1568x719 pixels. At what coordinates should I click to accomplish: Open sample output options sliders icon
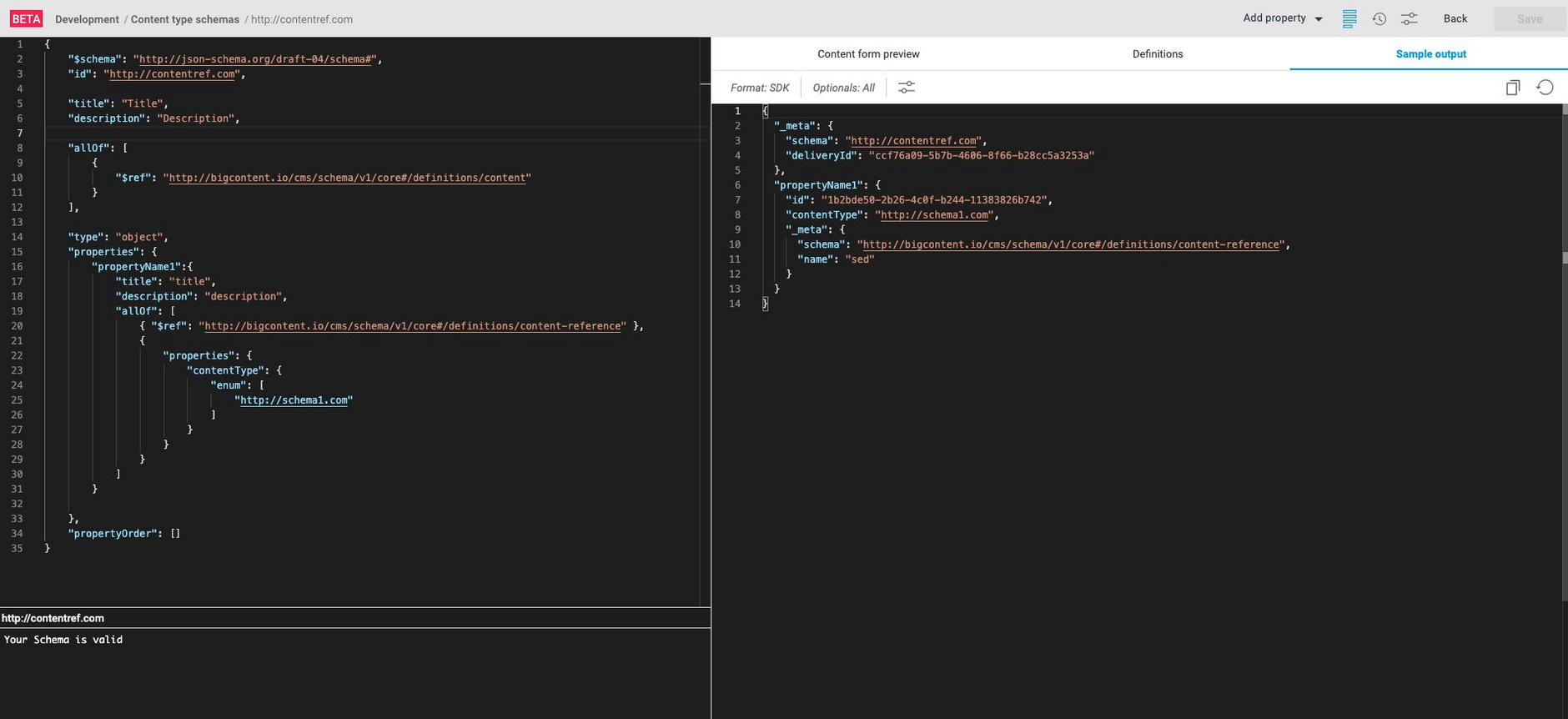906,88
